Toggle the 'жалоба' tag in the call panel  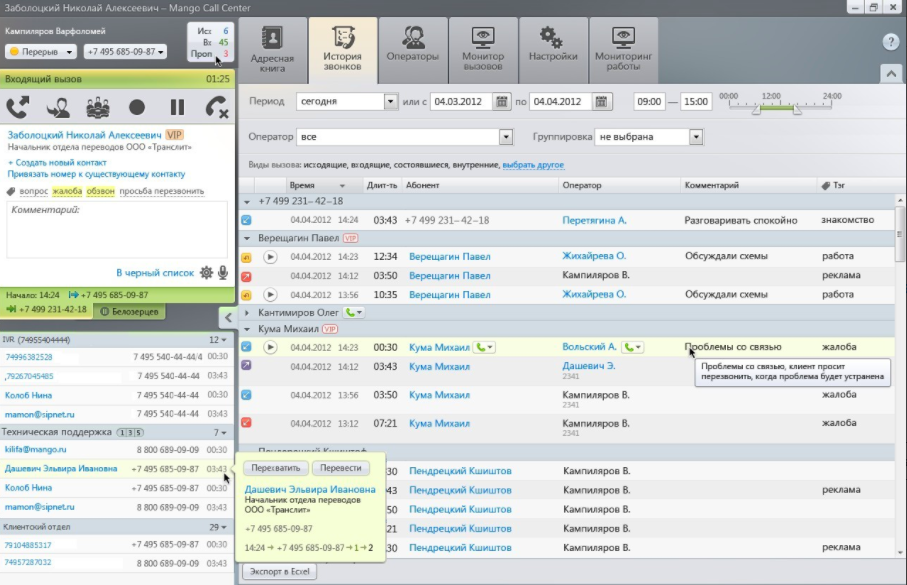pos(67,191)
